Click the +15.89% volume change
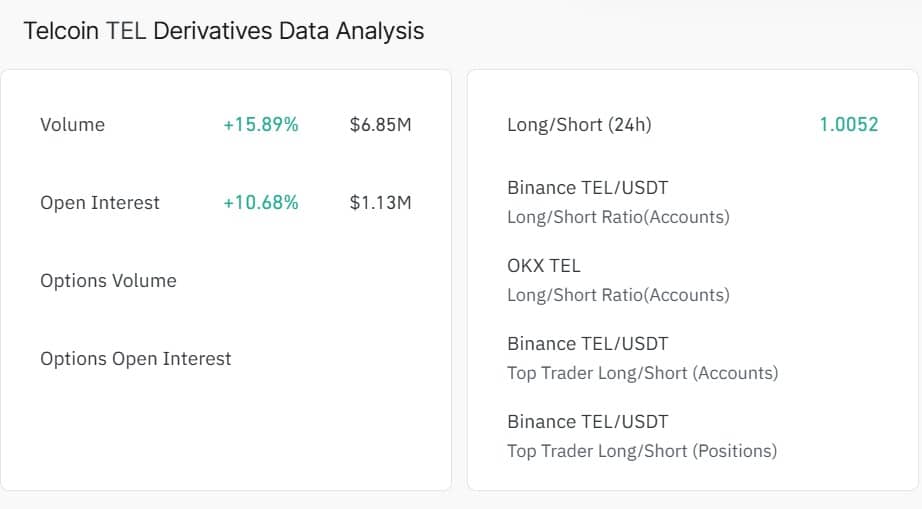The image size is (922, 509). [x=260, y=125]
